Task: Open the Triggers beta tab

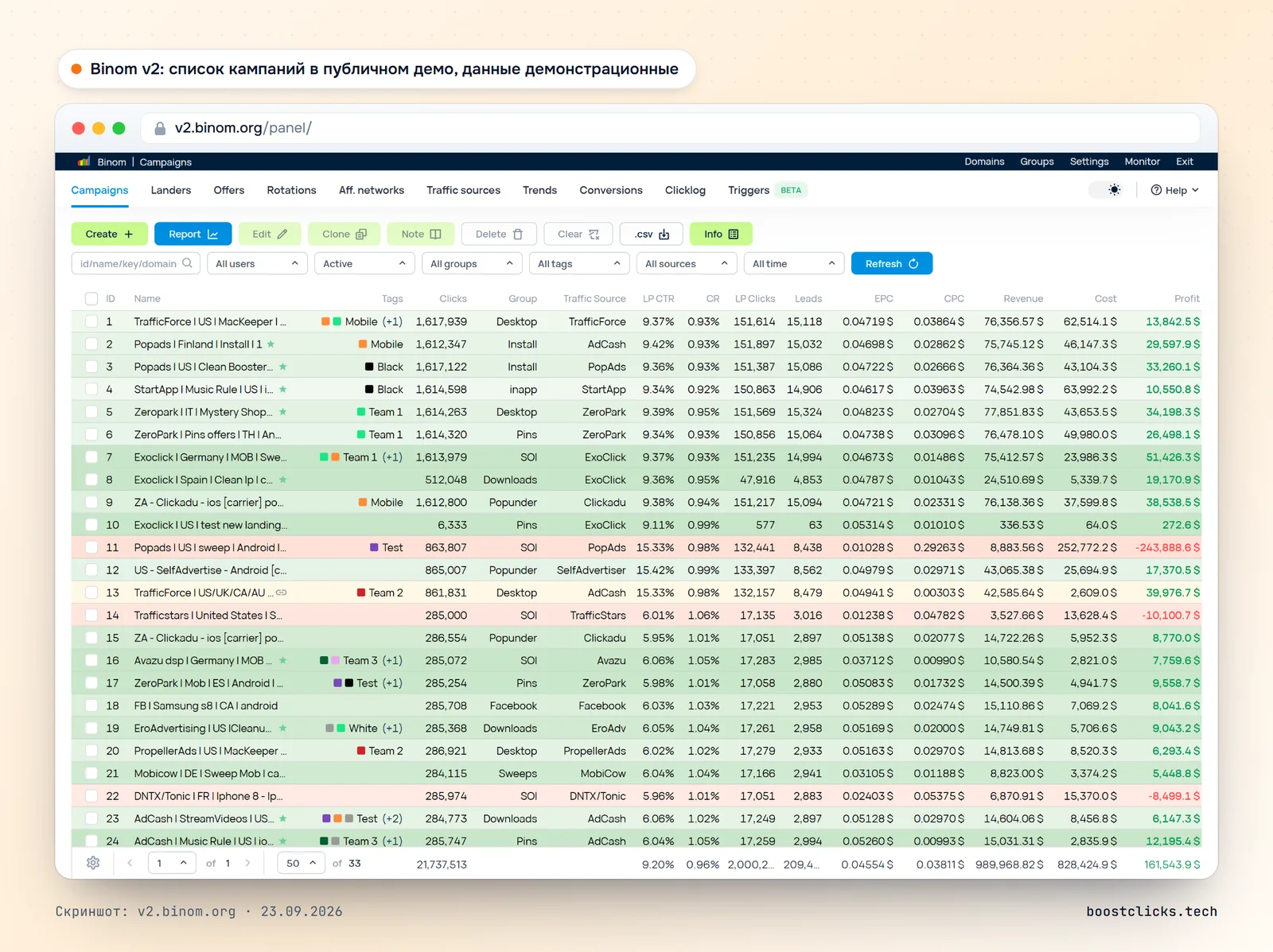Action: 767,190
